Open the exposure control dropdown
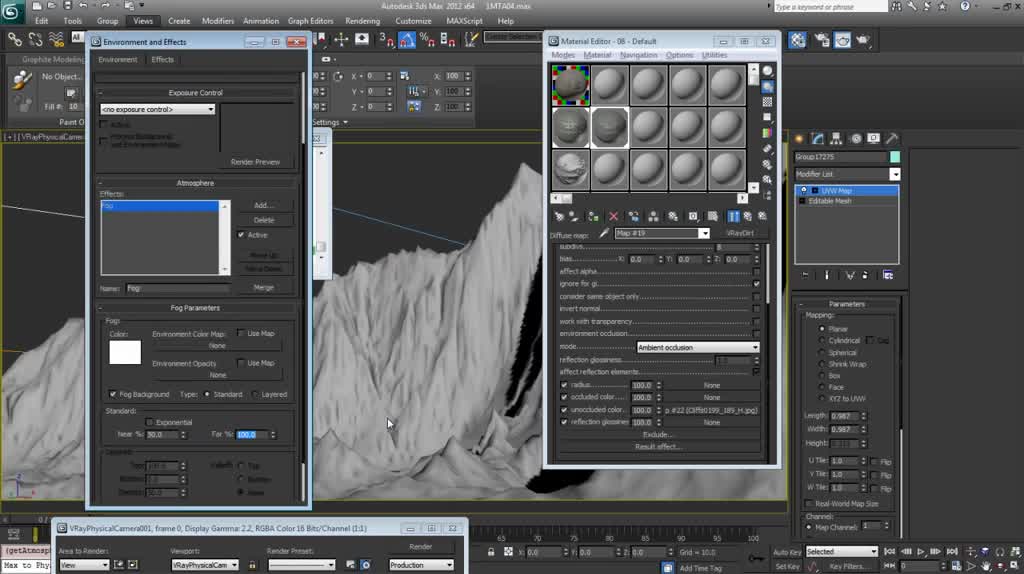The width and height of the screenshot is (1024, 574). [157, 109]
